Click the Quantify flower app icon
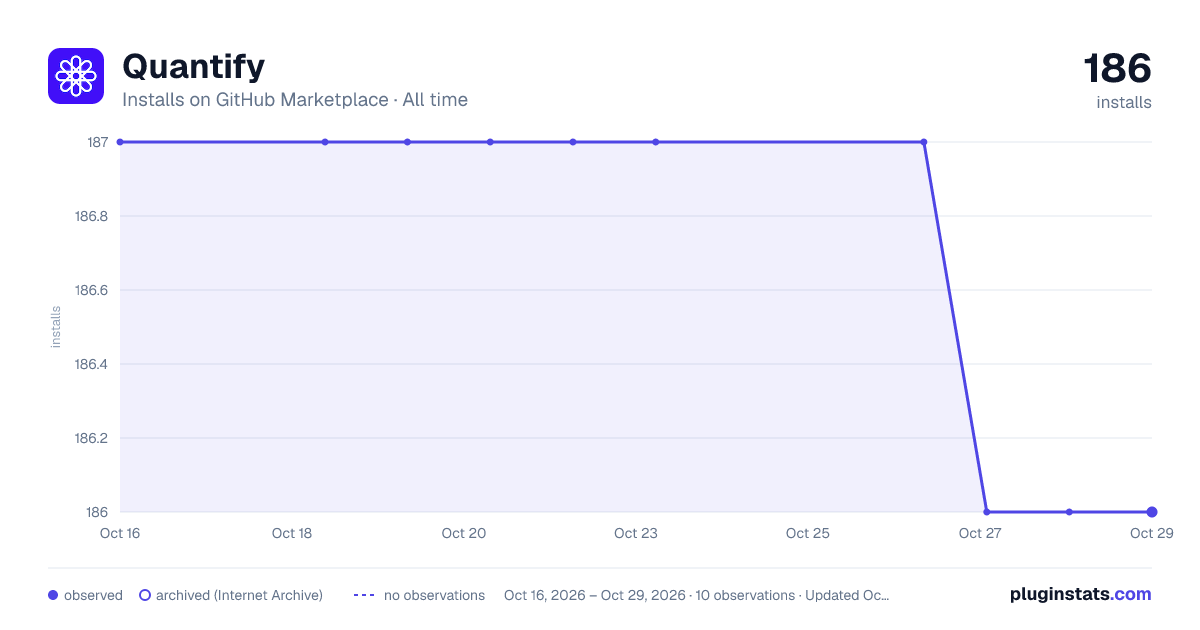This screenshot has height=630, width=1200. coord(76,76)
